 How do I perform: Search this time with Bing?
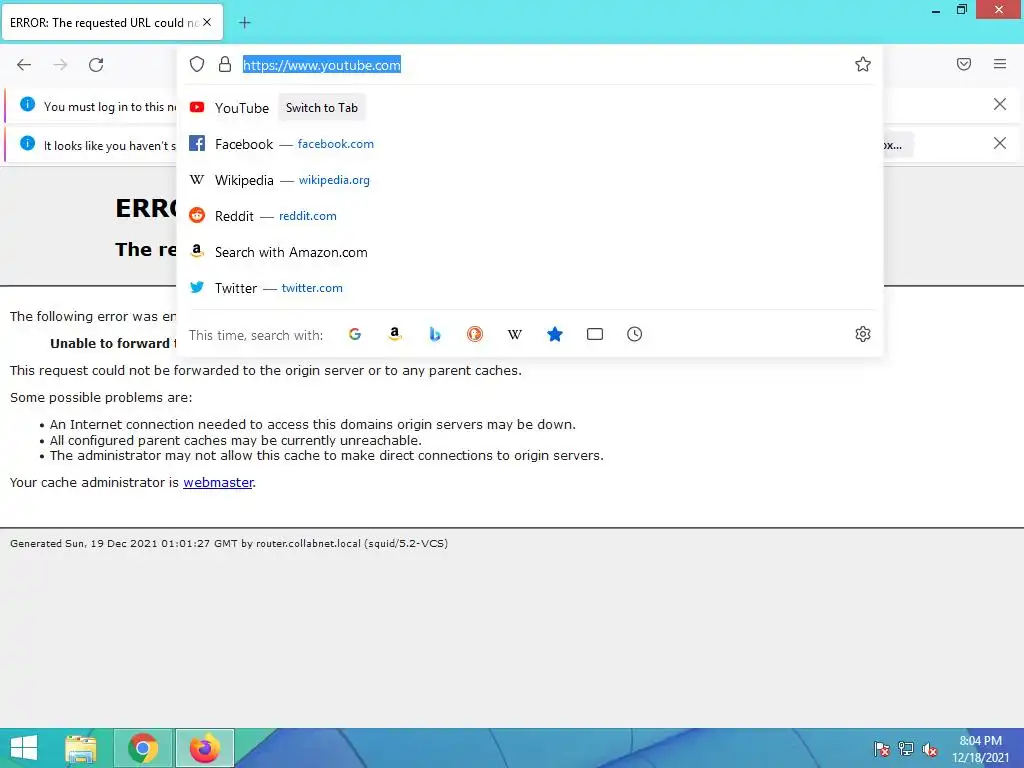click(435, 334)
